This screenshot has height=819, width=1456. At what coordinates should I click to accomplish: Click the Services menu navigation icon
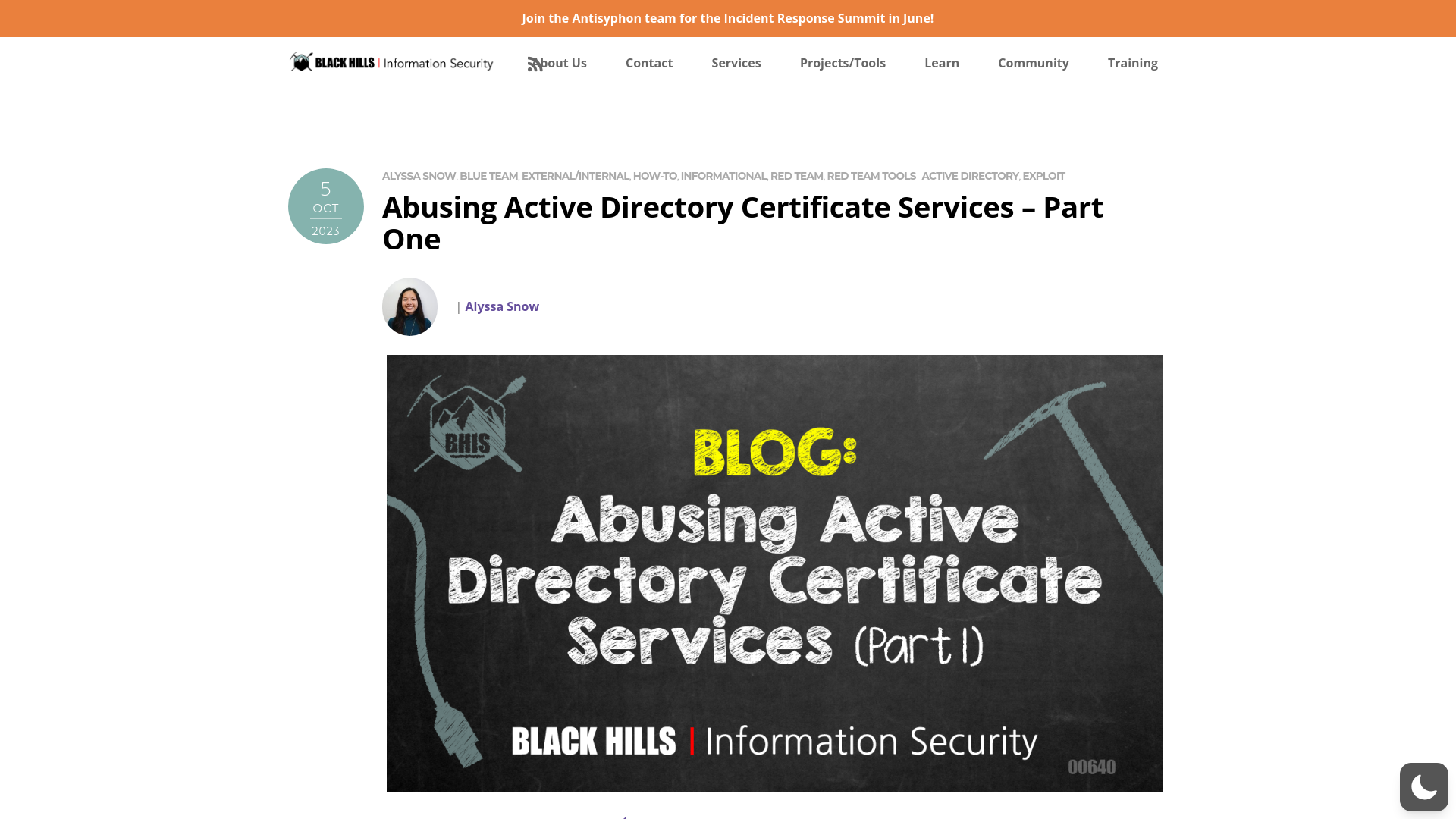click(x=736, y=62)
